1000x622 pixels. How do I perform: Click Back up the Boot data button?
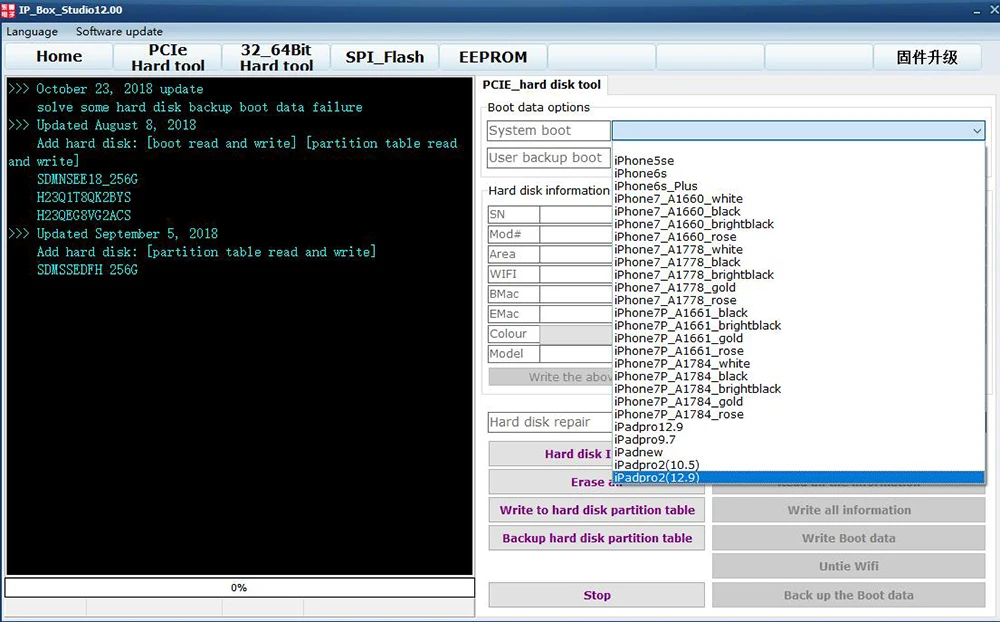click(849, 595)
